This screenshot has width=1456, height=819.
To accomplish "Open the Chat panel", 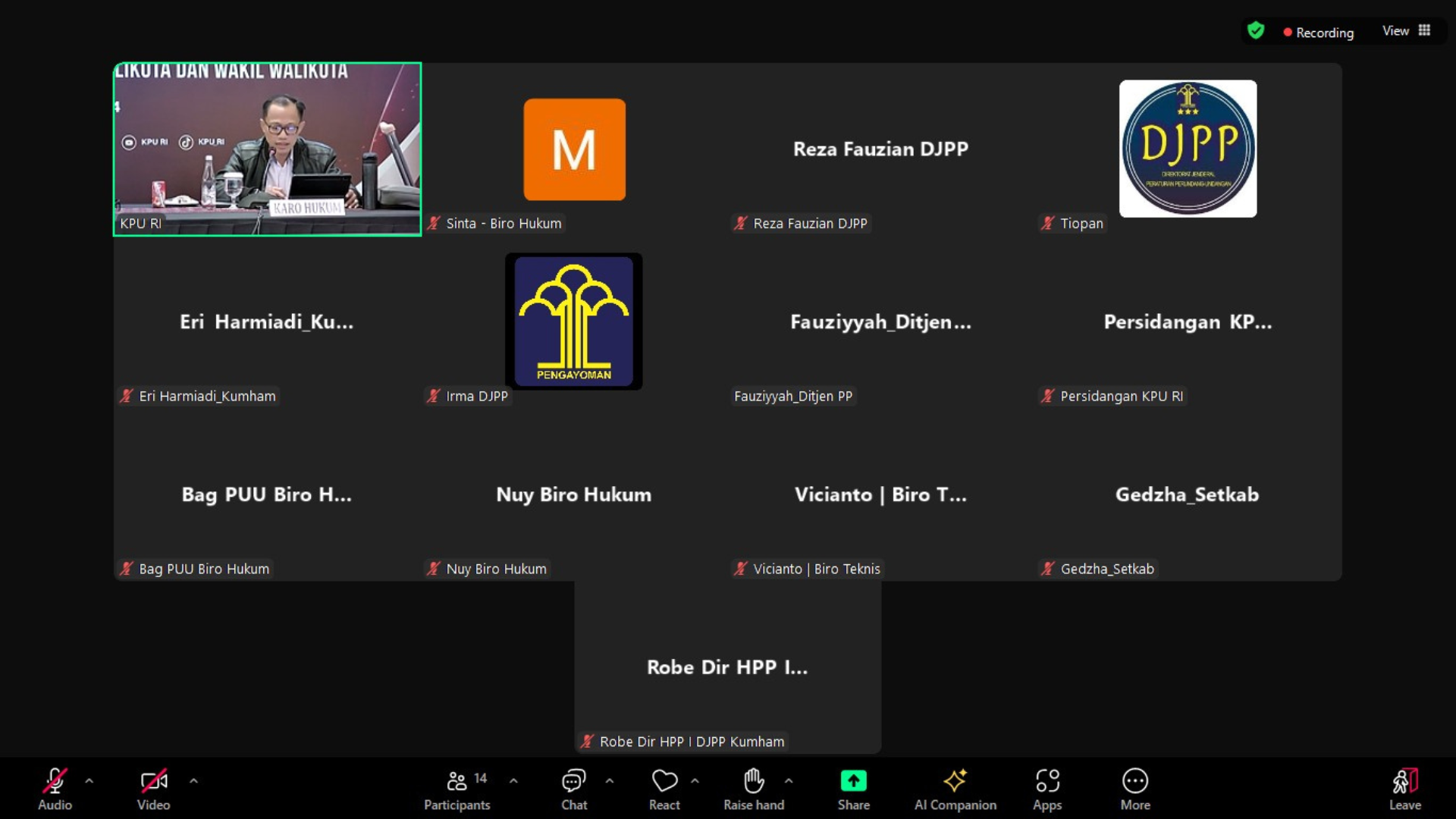I will pyautogui.click(x=574, y=789).
